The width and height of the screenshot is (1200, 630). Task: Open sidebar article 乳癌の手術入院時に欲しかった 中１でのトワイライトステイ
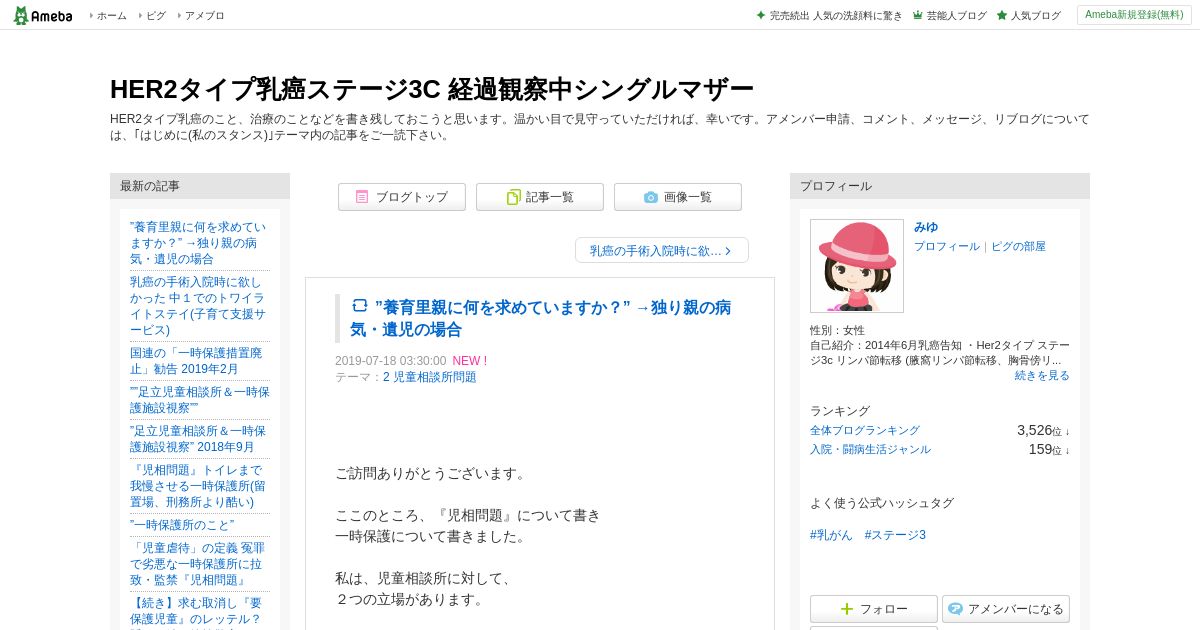click(198, 306)
